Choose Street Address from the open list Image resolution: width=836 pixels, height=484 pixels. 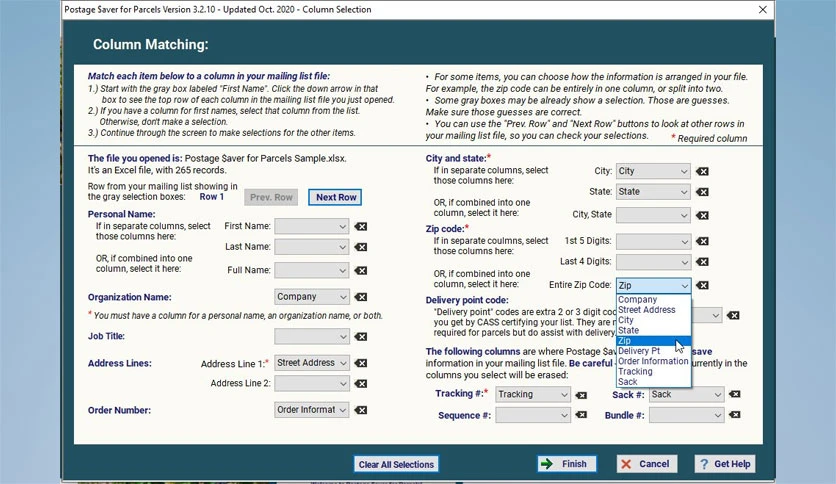654,310
